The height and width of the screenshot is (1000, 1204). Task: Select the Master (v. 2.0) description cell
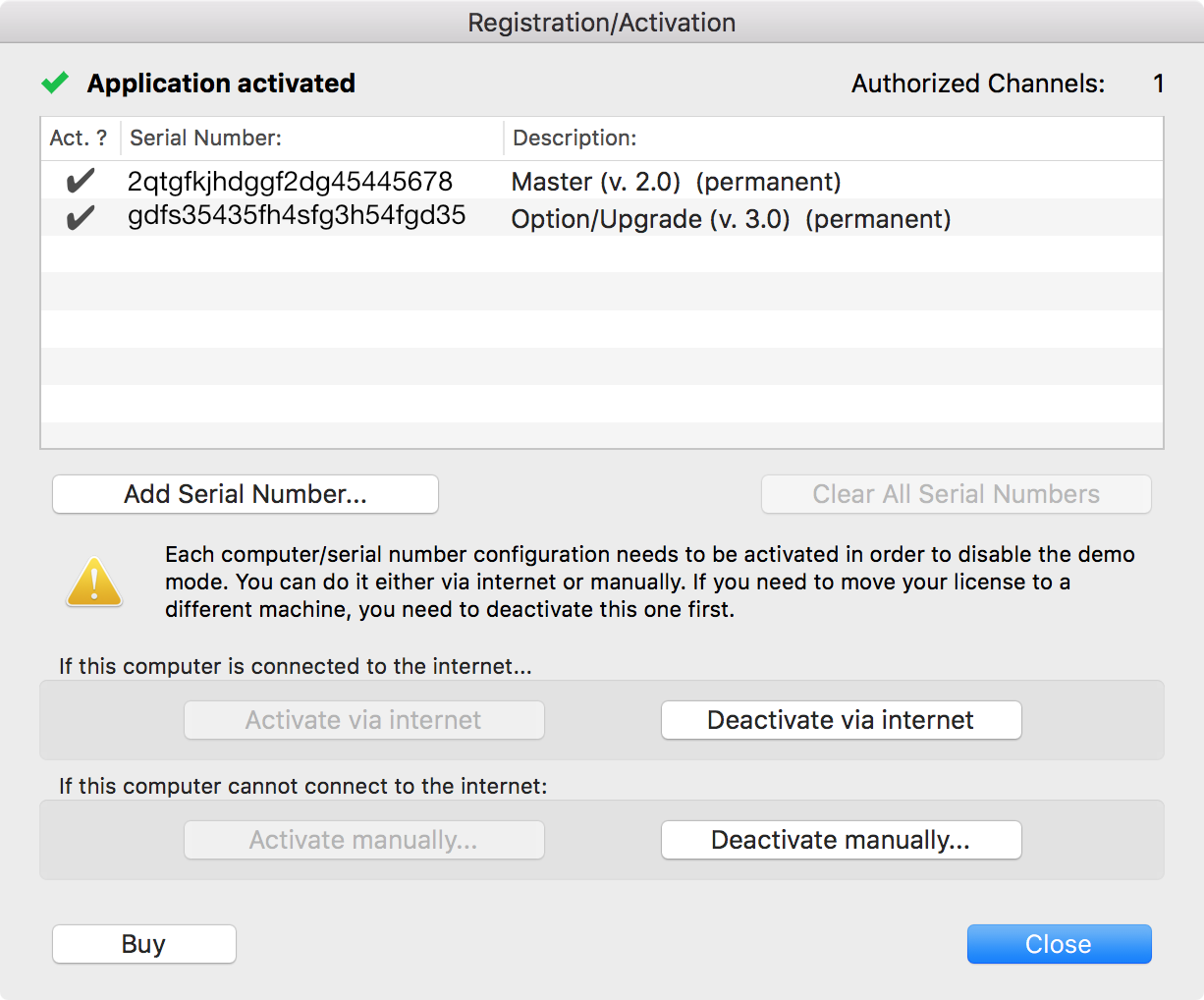point(677,182)
